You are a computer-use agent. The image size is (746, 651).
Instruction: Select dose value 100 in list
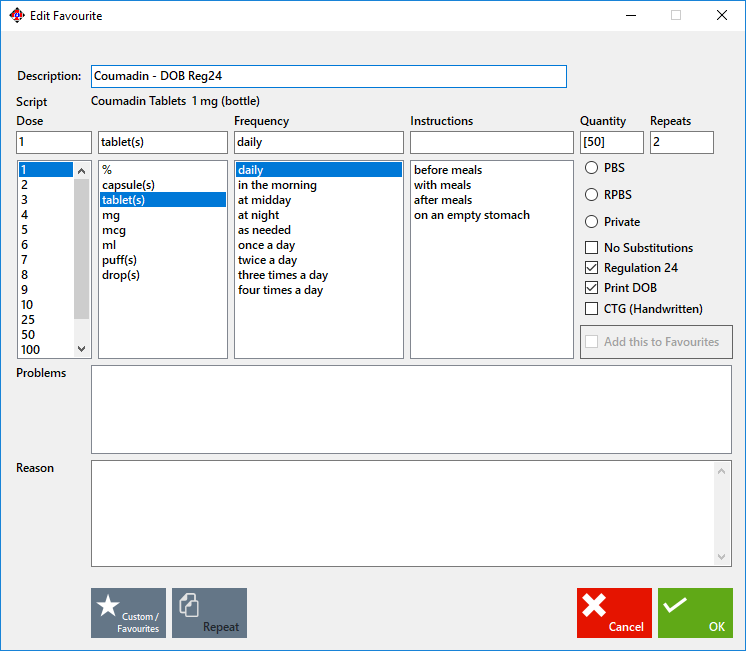pyautogui.click(x=46, y=349)
